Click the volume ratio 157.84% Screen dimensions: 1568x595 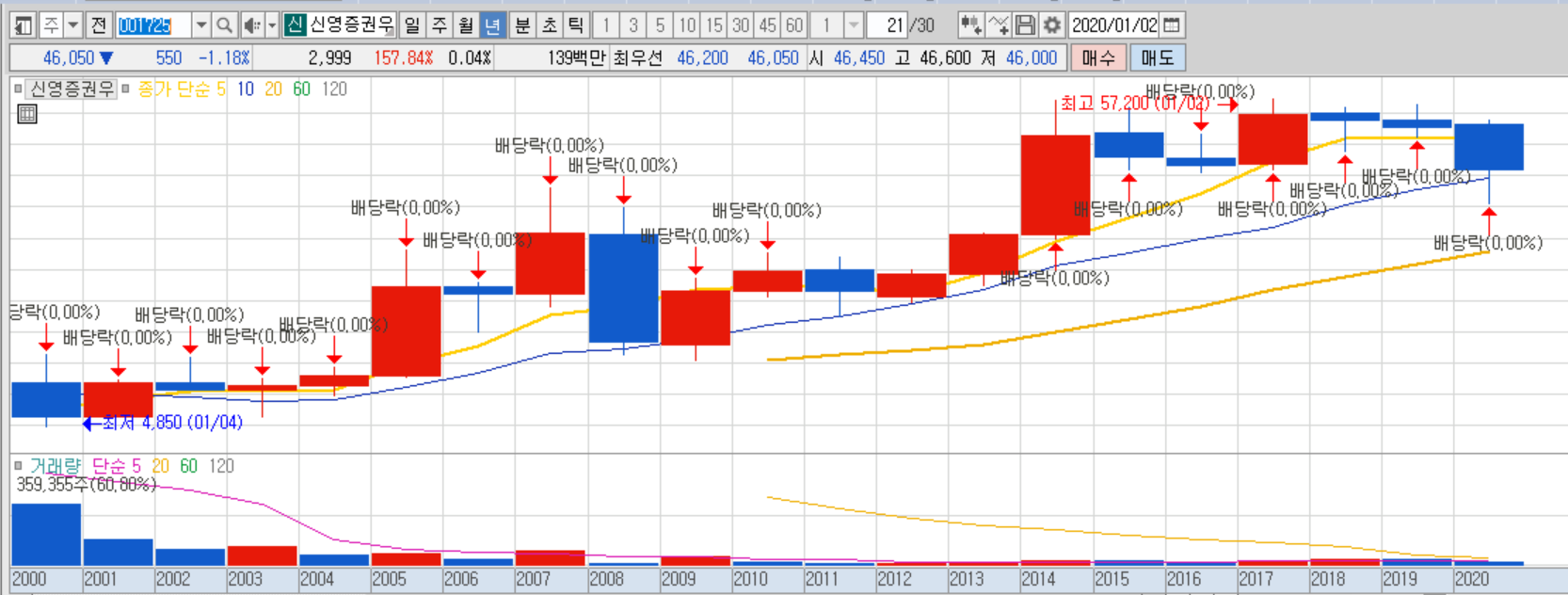403,58
